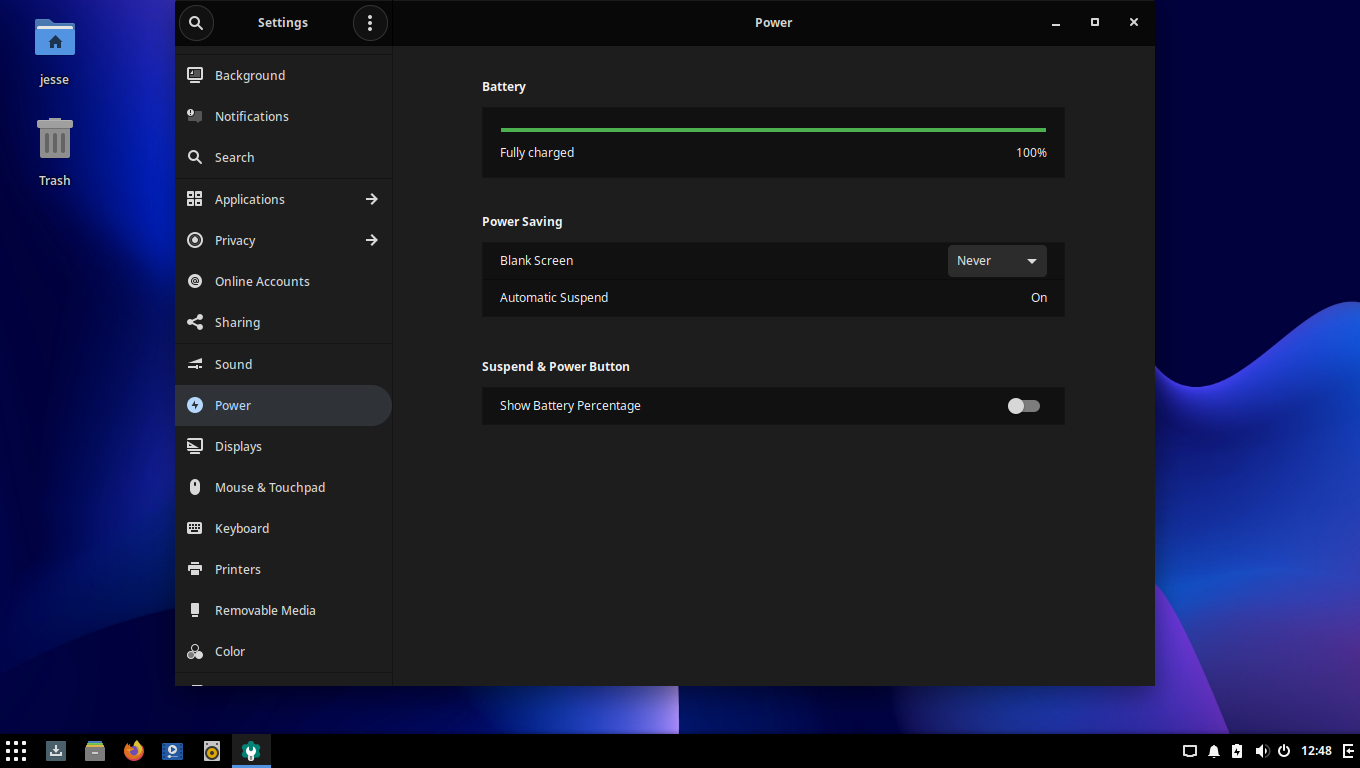Expand the Privacy arrow
This screenshot has width=1360, height=768.
click(x=372, y=240)
